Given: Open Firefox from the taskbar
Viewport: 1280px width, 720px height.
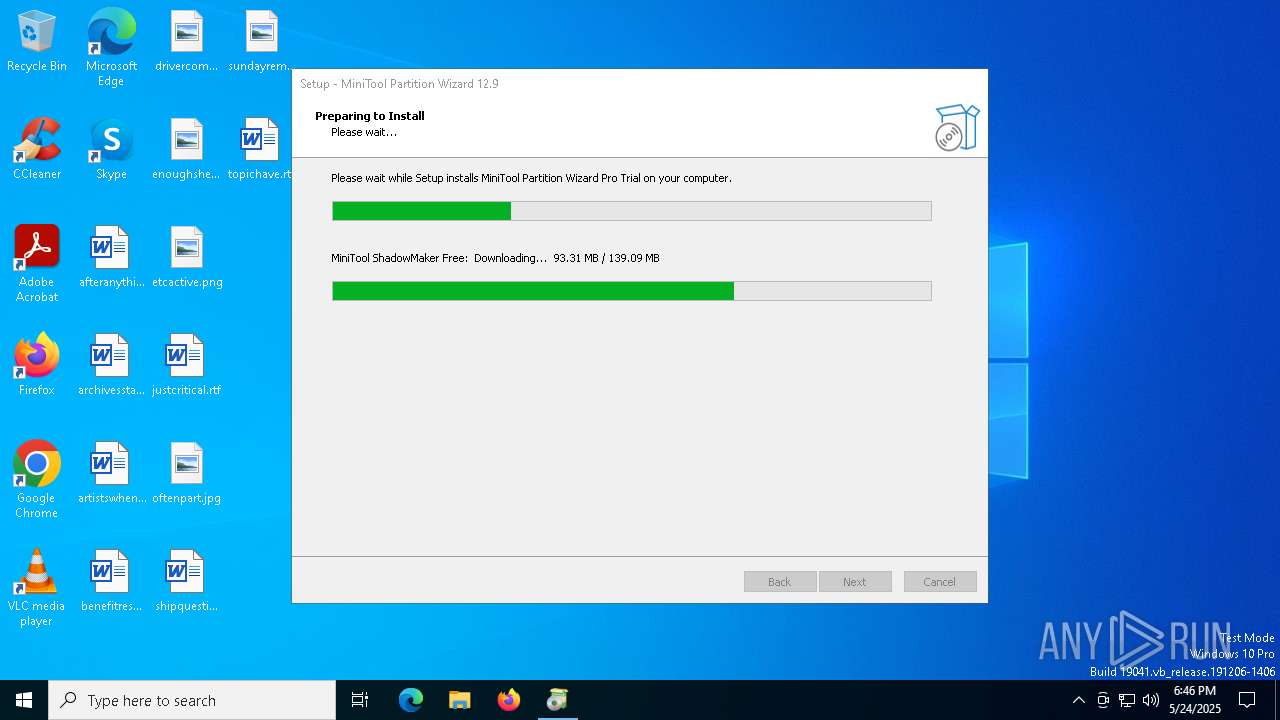Looking at the screenshot, I should pyautogui.click(x=509, y=700).
